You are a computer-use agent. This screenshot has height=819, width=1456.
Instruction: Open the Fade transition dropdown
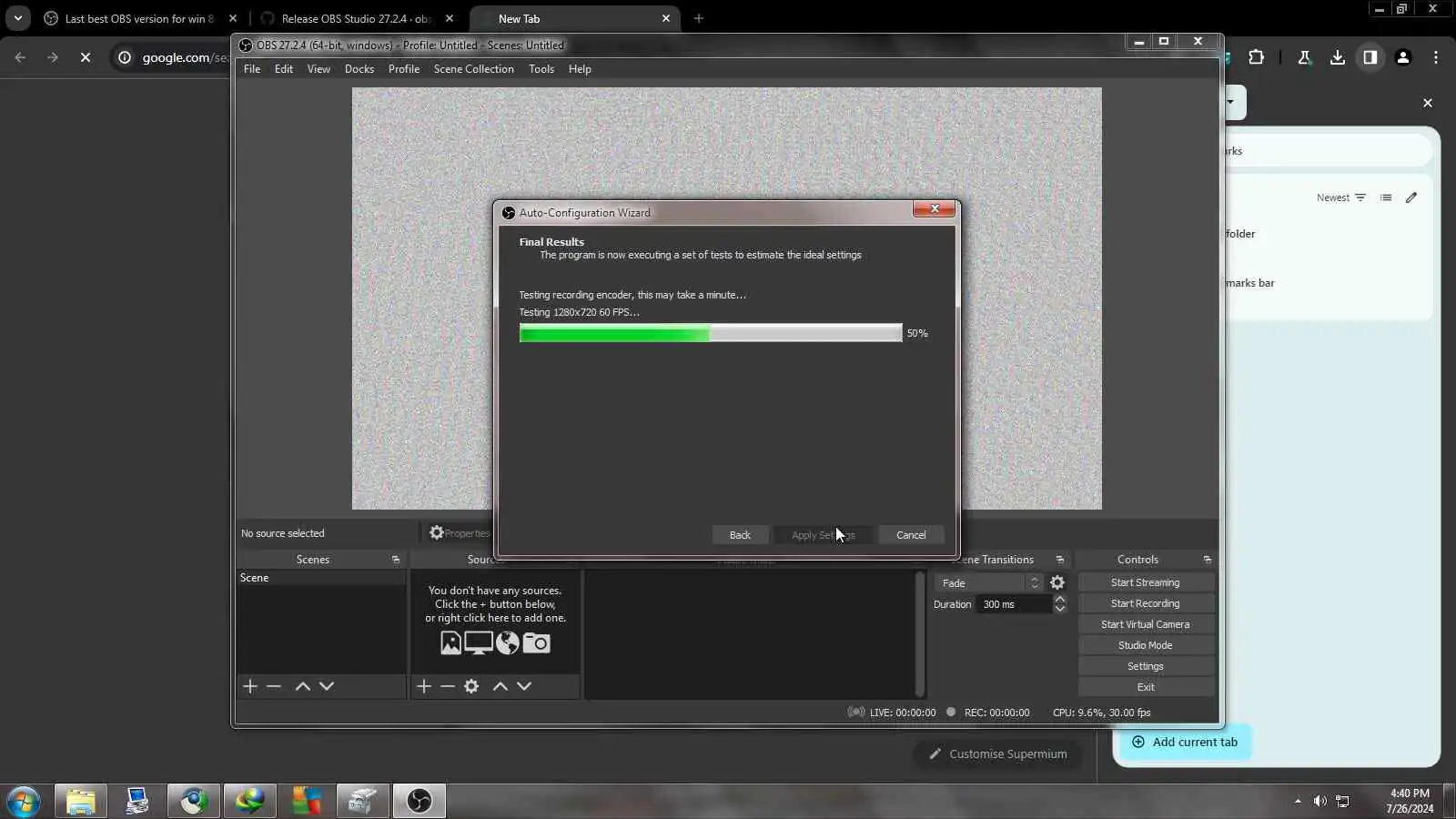(x=989, y=582)
